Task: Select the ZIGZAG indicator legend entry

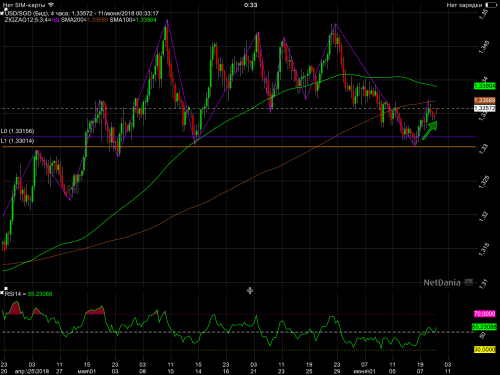Action: tap(32, 20)
